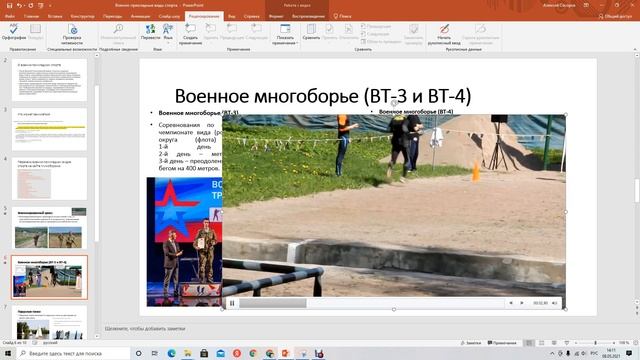Switch to the Формат video tab
This screenshot has height=360, width=640.
click(276, 16)
